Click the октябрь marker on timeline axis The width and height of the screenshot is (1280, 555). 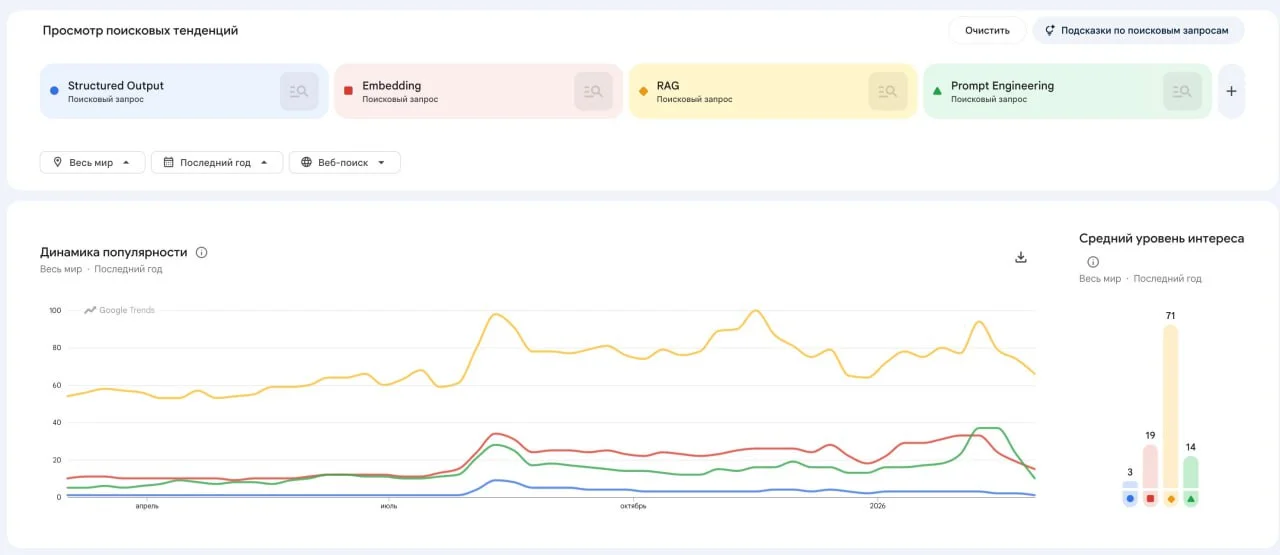(x=632, y=506)
